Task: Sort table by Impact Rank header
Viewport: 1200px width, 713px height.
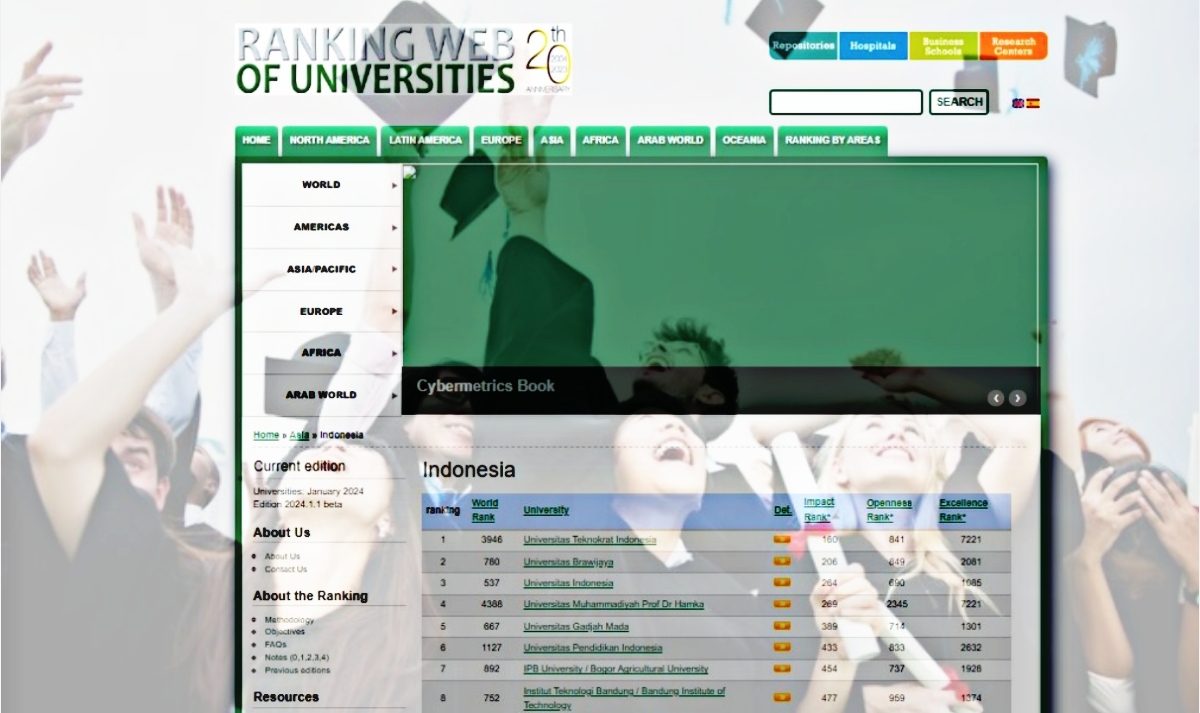Action: click(x=819, y=510)
